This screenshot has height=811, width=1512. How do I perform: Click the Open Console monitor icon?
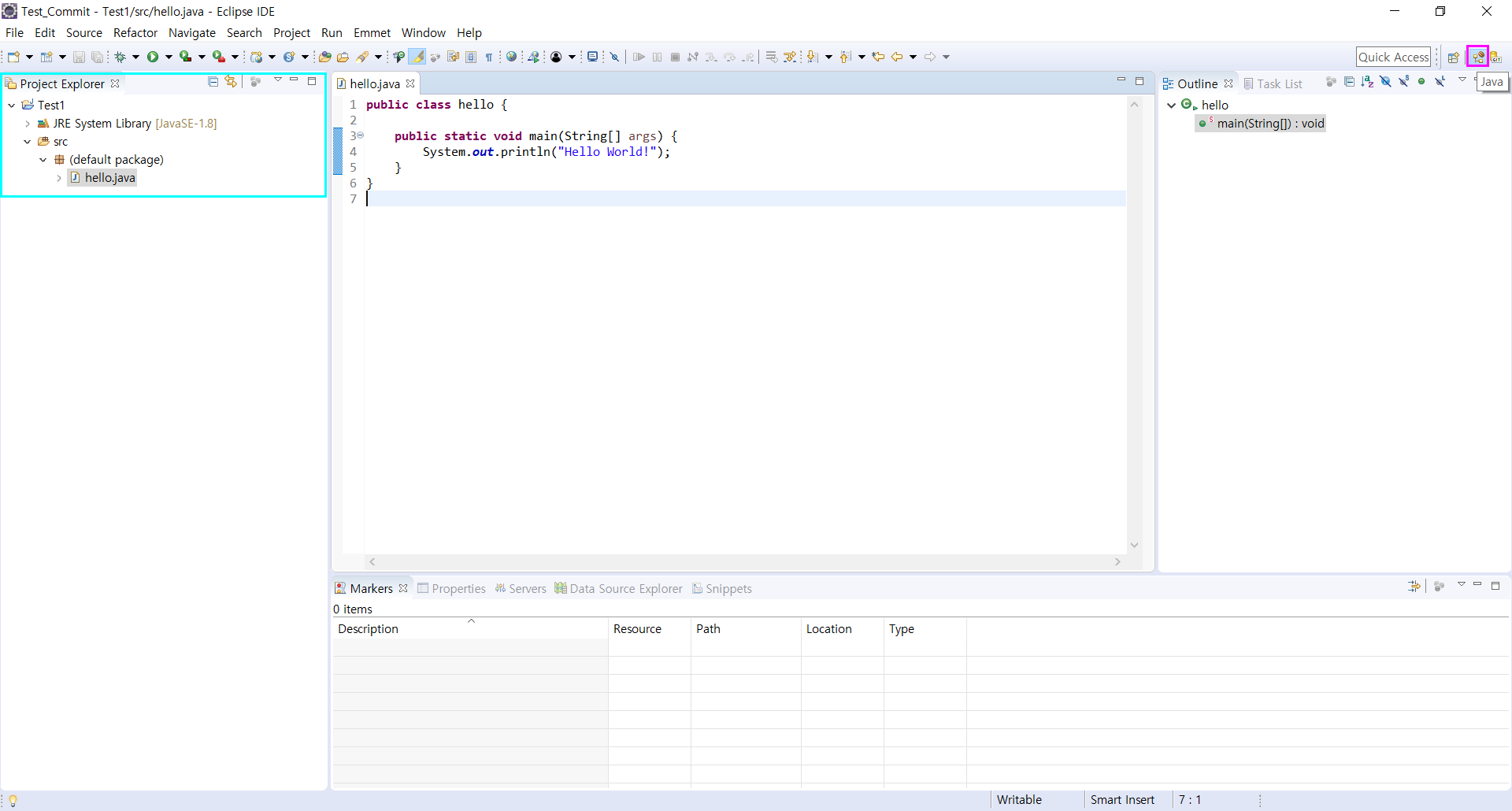point(592,57)
